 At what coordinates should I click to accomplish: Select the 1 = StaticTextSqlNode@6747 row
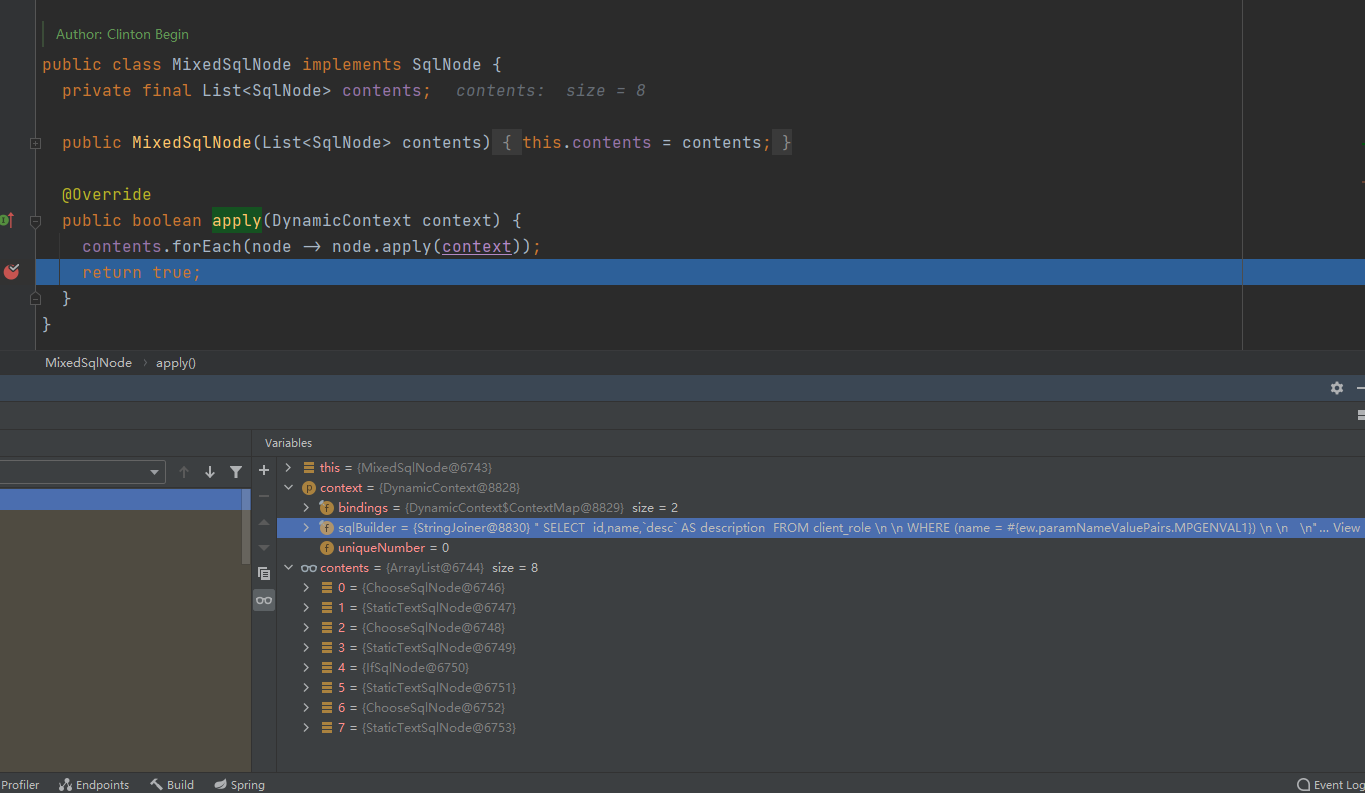820,608
